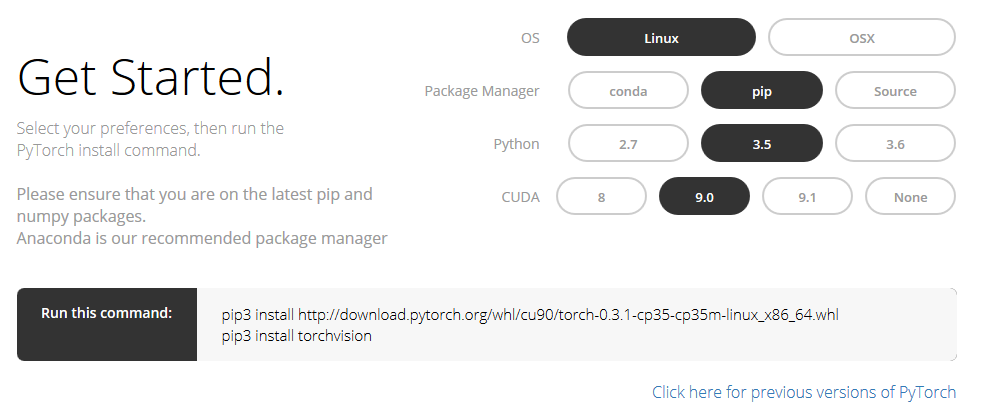Pick conda as package manager
This screenshot has width=985, height=406.
coord(628,91)
